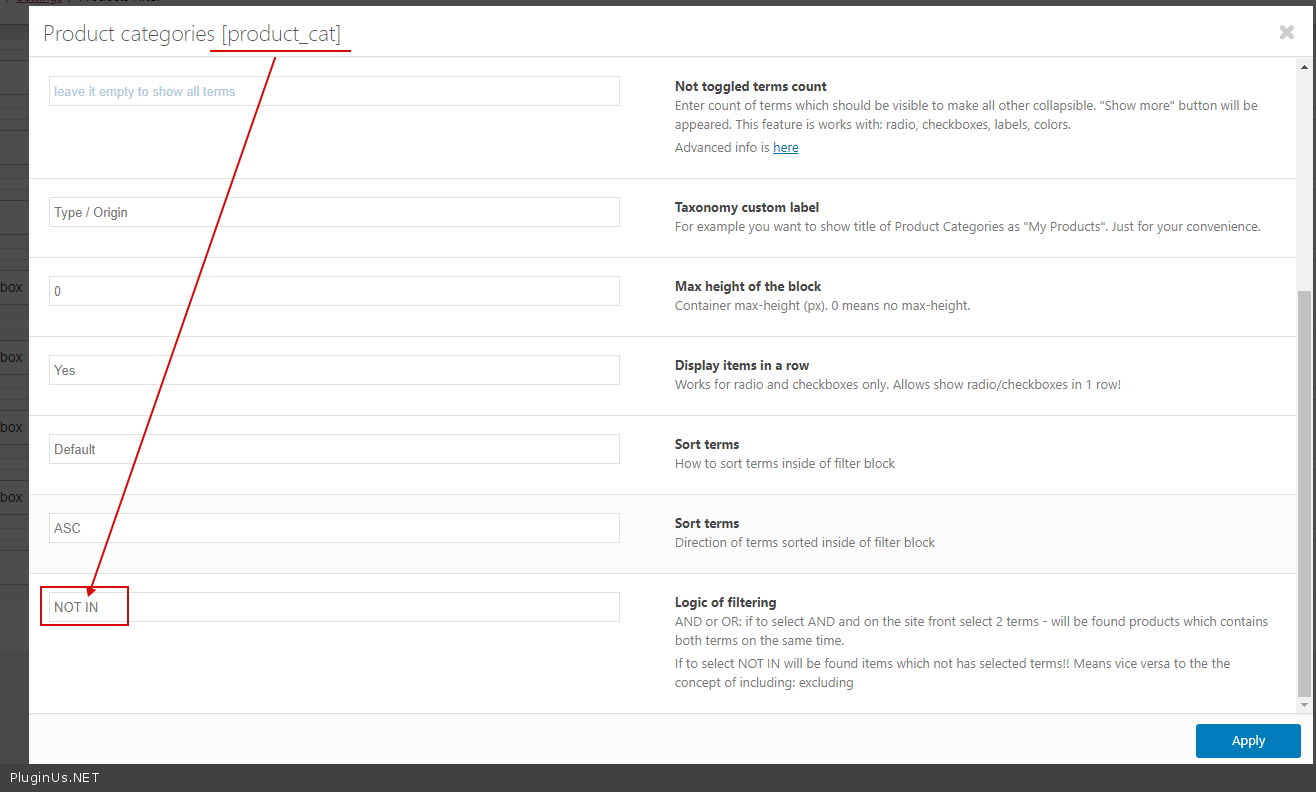This screenshot has height=792, width=1316.
Task: Click the 'Logic of filtering' heading
Action: 725,603
